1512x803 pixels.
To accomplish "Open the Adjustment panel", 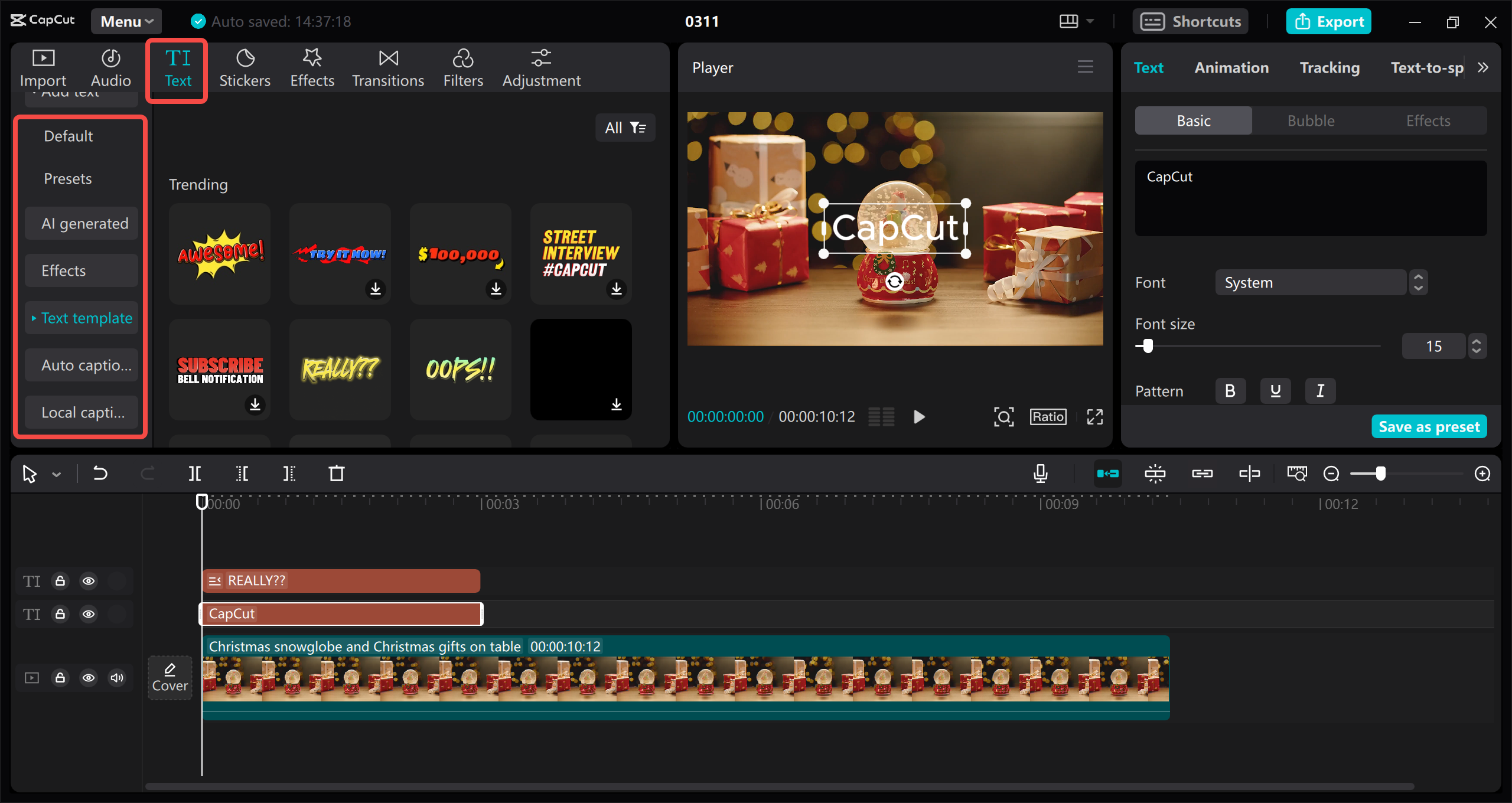I will [541, 69].
